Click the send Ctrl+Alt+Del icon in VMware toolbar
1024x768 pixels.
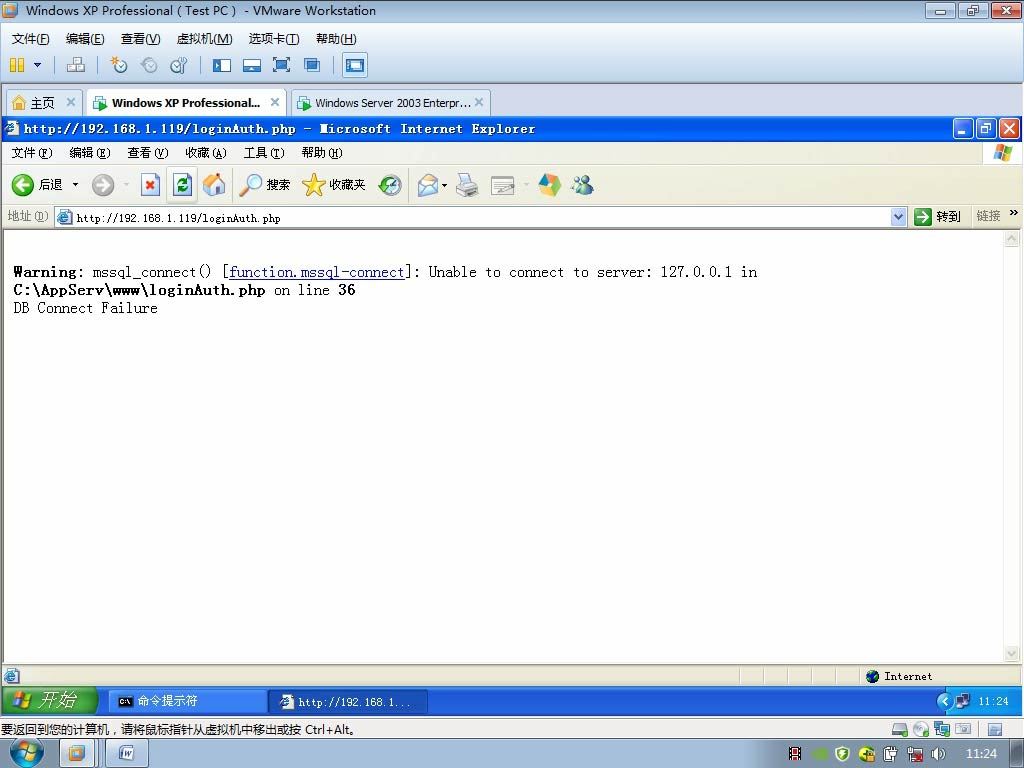(x=76, y=65)
